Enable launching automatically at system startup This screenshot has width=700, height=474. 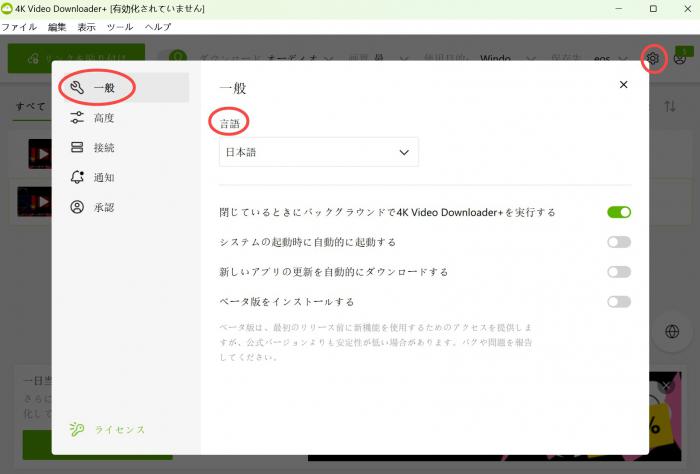619,242
